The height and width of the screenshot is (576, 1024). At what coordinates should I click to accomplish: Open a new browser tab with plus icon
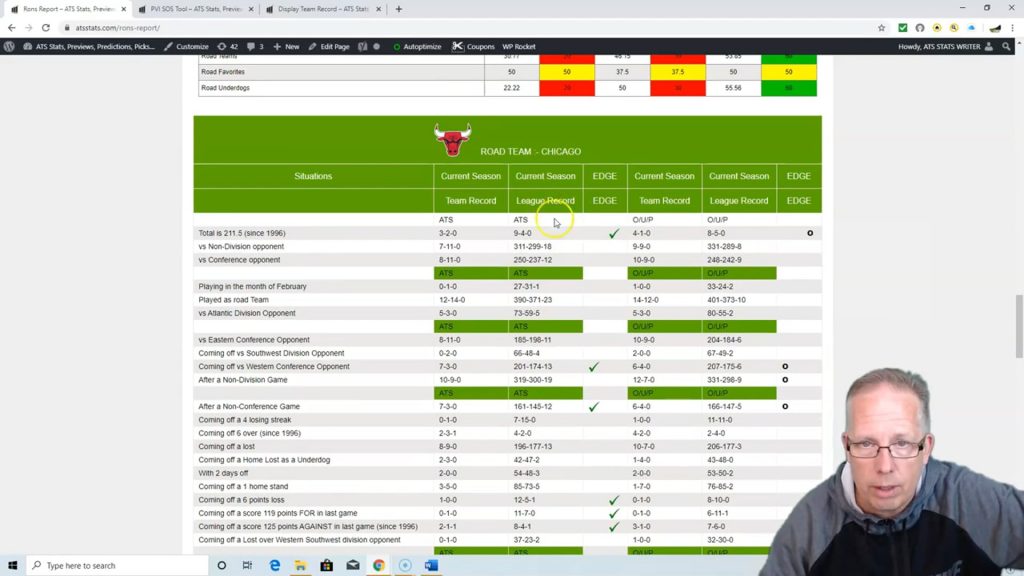(x=398, y=9)
